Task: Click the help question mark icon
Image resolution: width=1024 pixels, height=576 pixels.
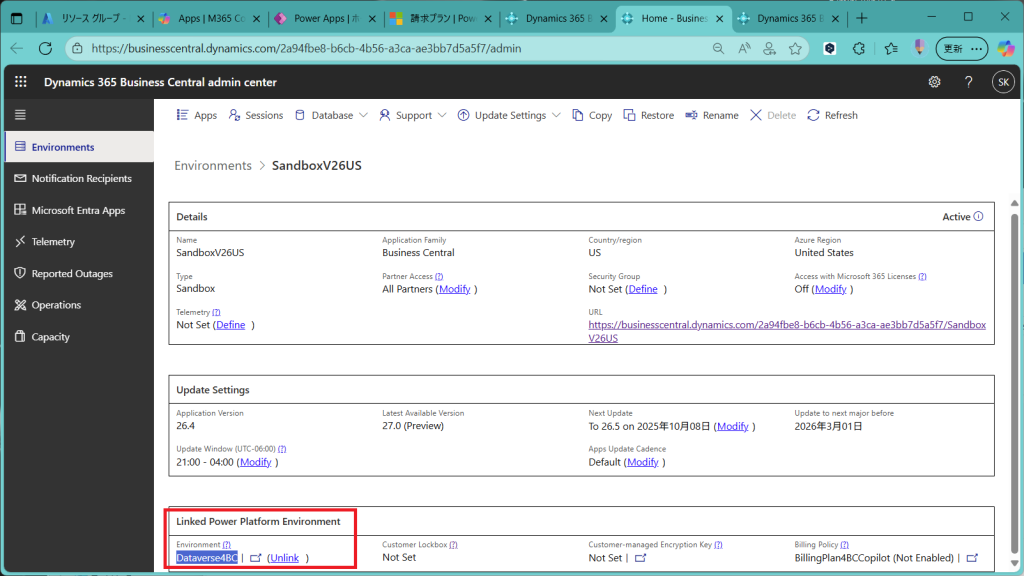Action: pos(968,82)
